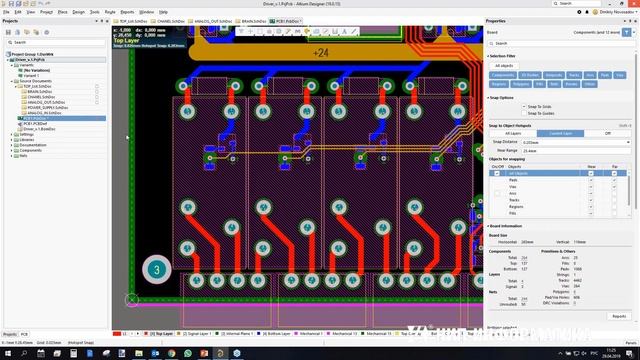Click the place text 'A' icon in PCB toolbar
The width and height of the screenshot is (640, 360).
[344, 31]
